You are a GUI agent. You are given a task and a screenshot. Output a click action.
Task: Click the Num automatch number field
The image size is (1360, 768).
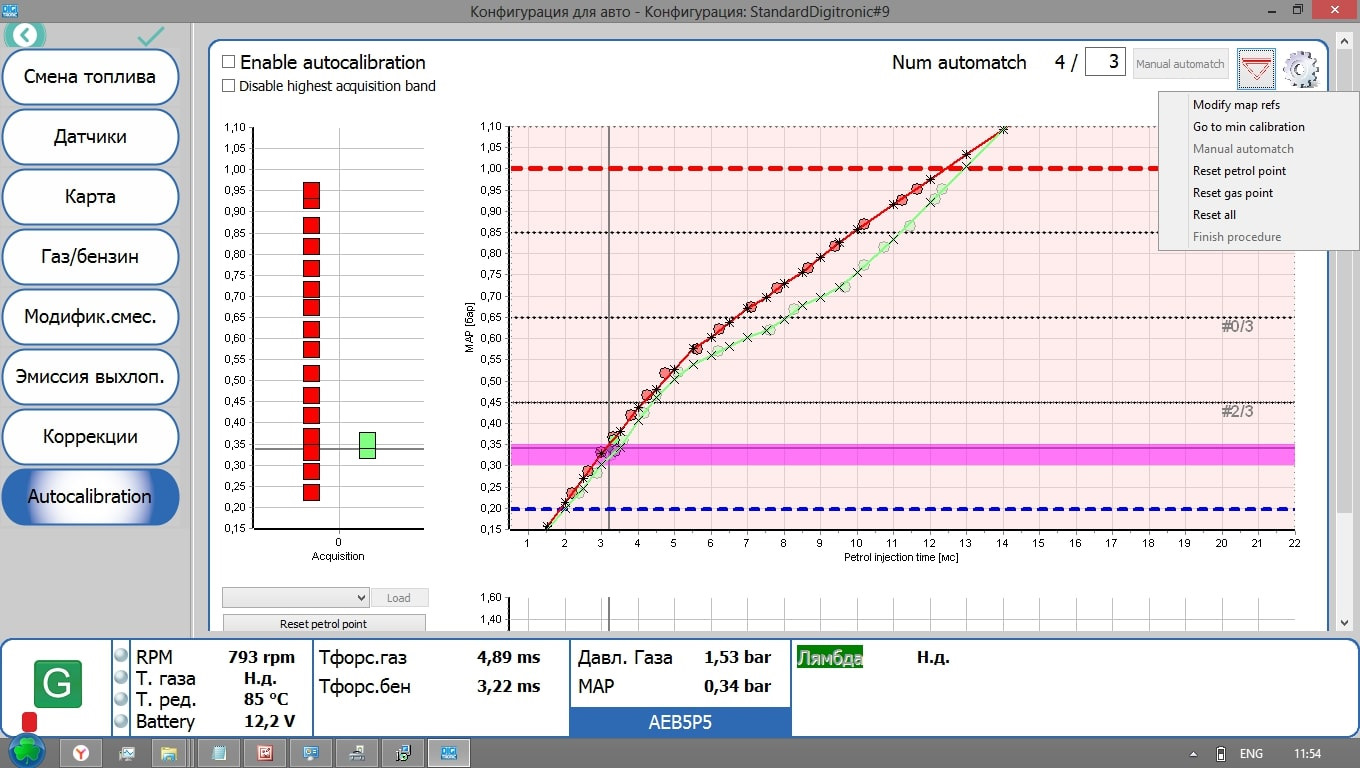1104,62
